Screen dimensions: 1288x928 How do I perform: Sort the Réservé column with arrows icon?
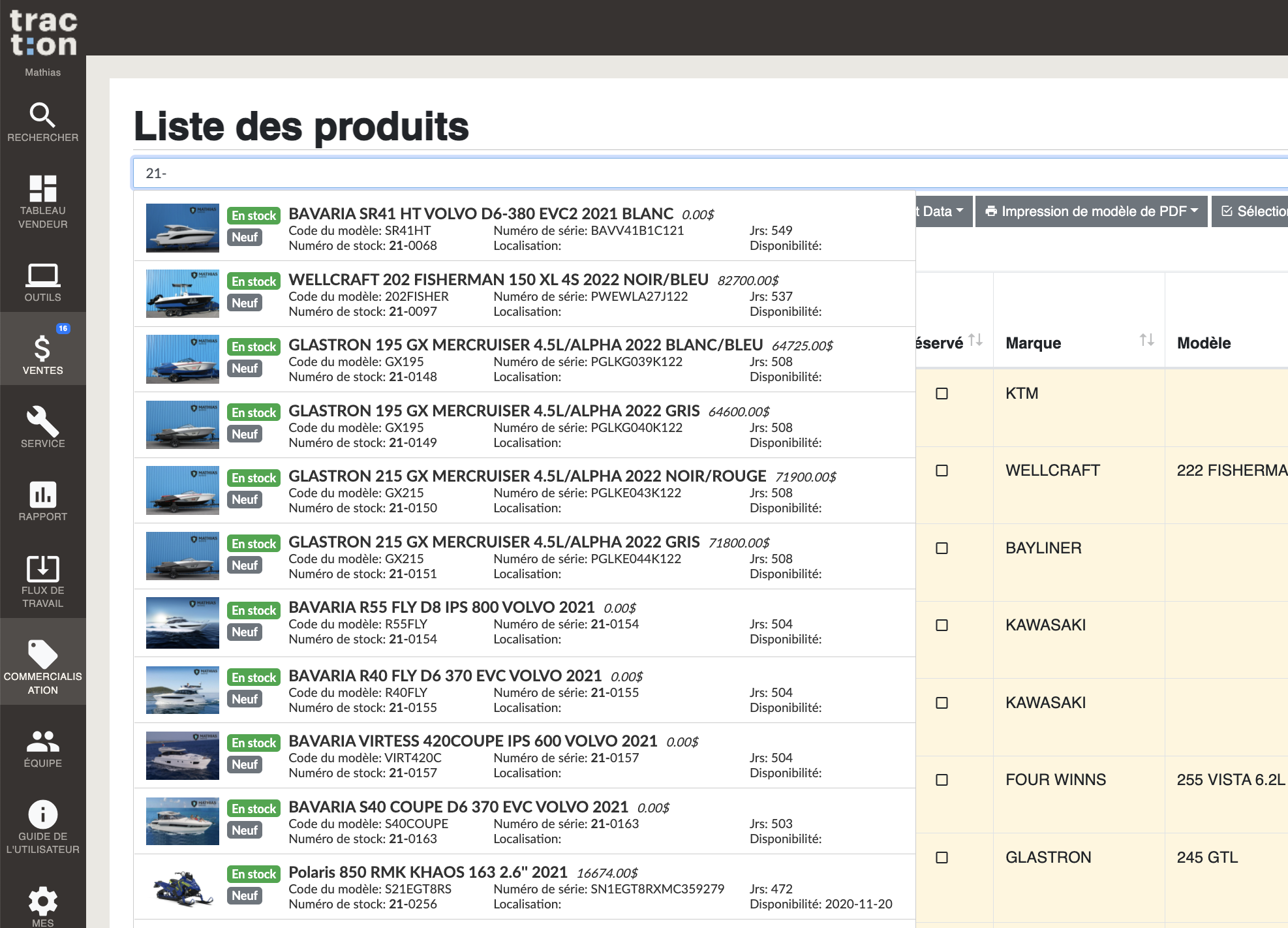tap(975, 340)
